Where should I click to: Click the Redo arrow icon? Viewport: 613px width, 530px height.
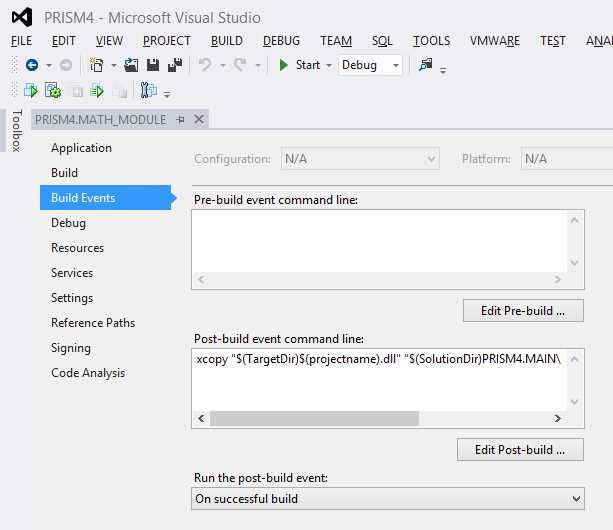pyautogui.click(x=240, y=65)
